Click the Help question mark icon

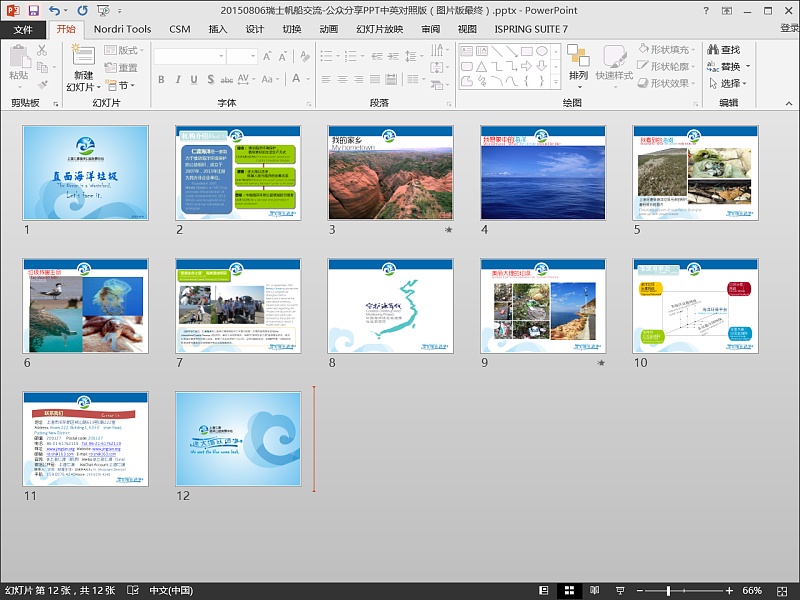[x=706, y=10]
